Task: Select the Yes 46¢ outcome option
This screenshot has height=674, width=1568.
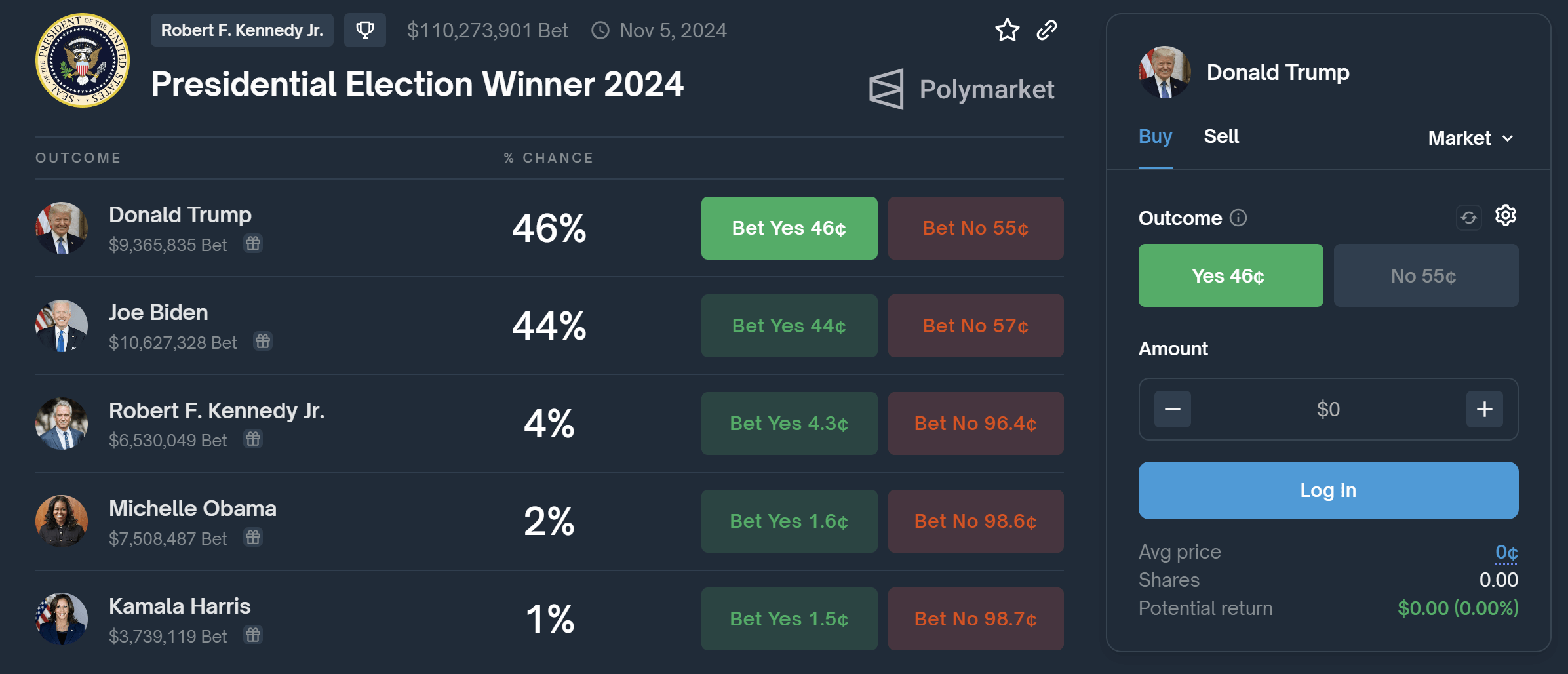Action: (1230, 275)
